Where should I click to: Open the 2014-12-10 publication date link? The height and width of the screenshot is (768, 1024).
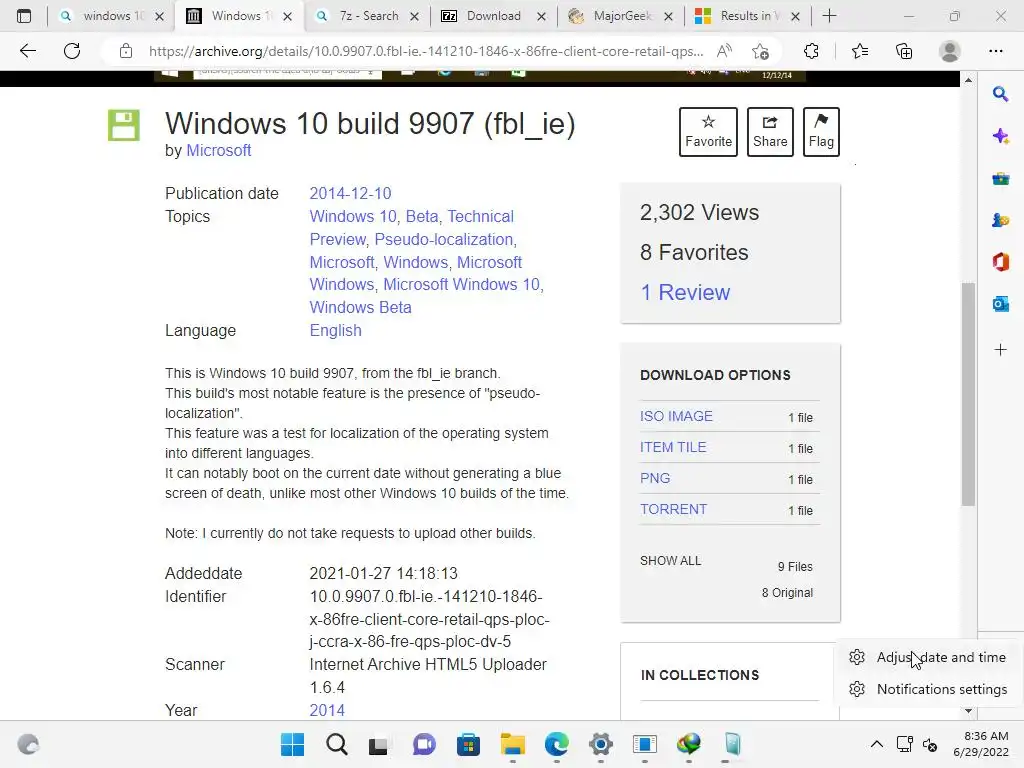(x=350, y=193)
